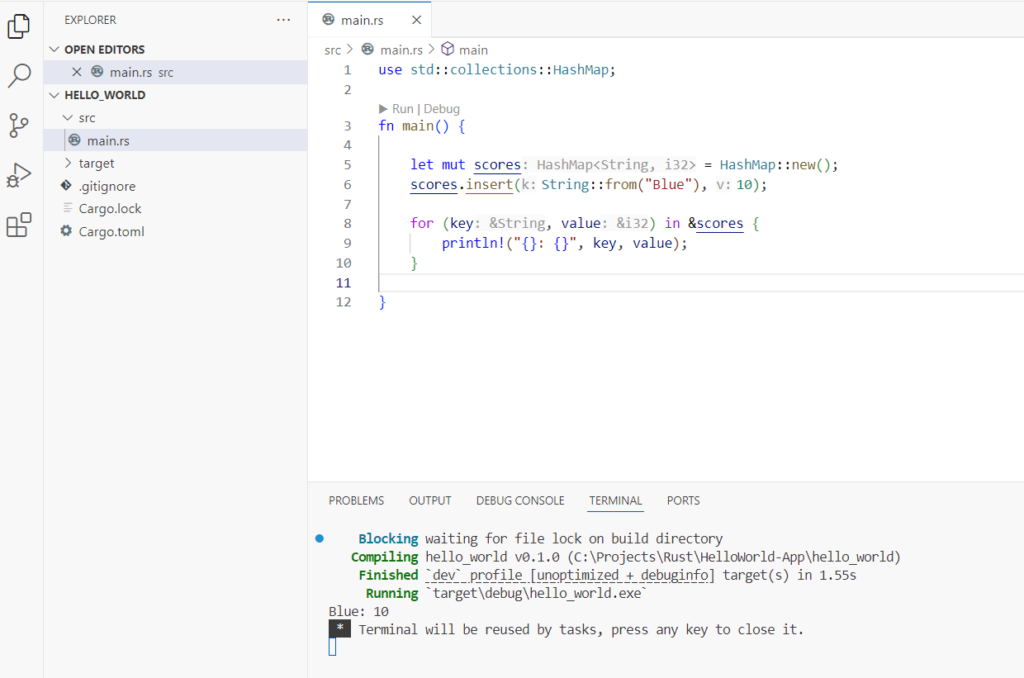The image size is (1024, 678).
Task: Click the terminal cursor prompt box
Action: pyautogui.click(x=332, y=647)
